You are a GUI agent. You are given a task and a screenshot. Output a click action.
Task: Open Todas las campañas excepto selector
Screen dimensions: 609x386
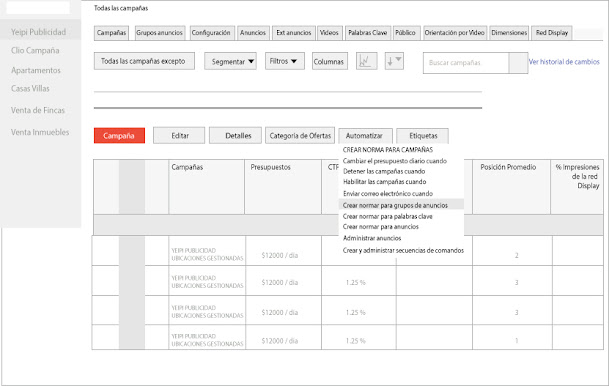point(144,61)
